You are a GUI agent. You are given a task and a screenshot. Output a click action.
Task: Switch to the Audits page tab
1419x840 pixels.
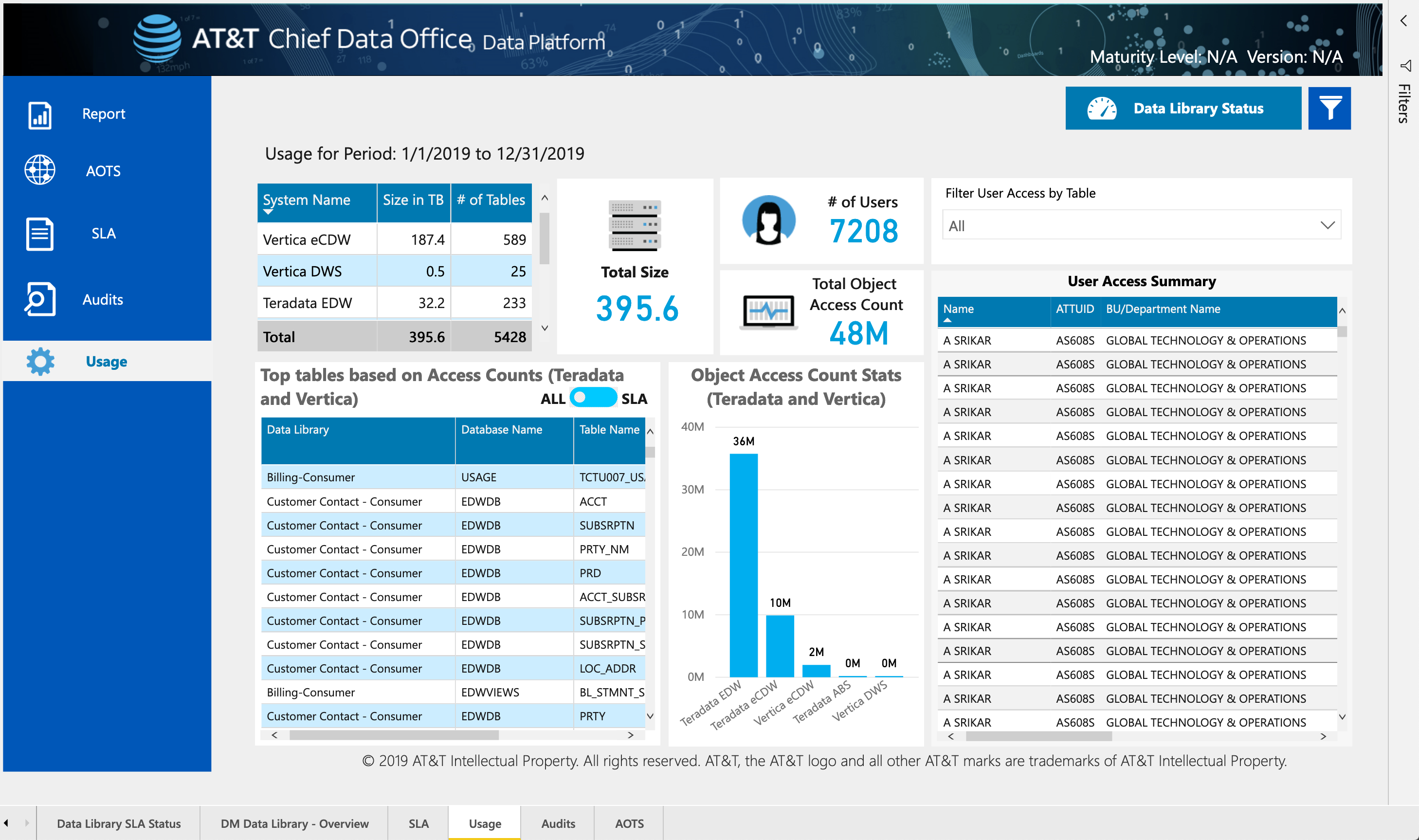pyautogui.click(x=558, y=823)
